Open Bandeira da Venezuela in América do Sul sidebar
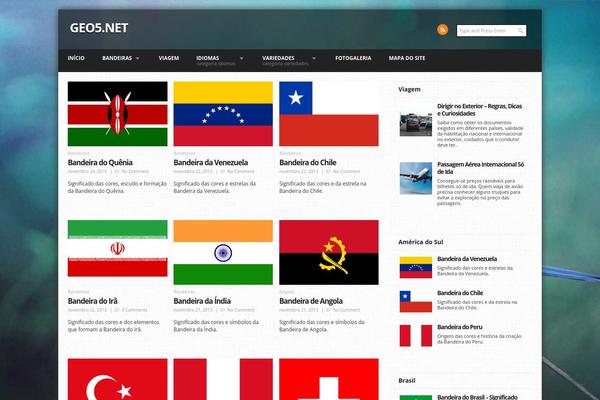 tap(467, 259)
